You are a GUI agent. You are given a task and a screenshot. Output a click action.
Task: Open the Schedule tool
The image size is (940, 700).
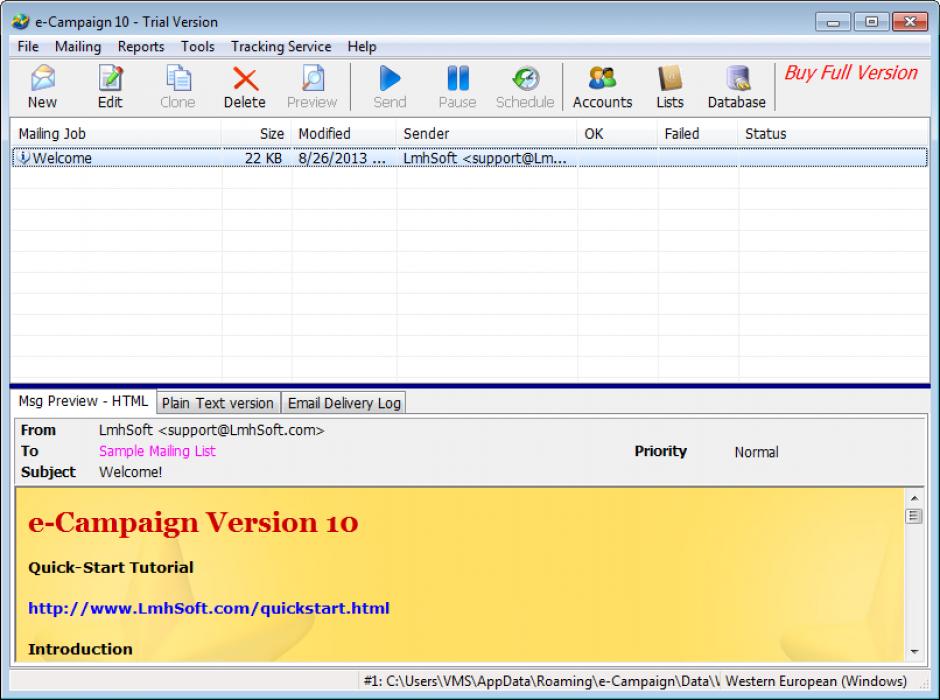525,88
